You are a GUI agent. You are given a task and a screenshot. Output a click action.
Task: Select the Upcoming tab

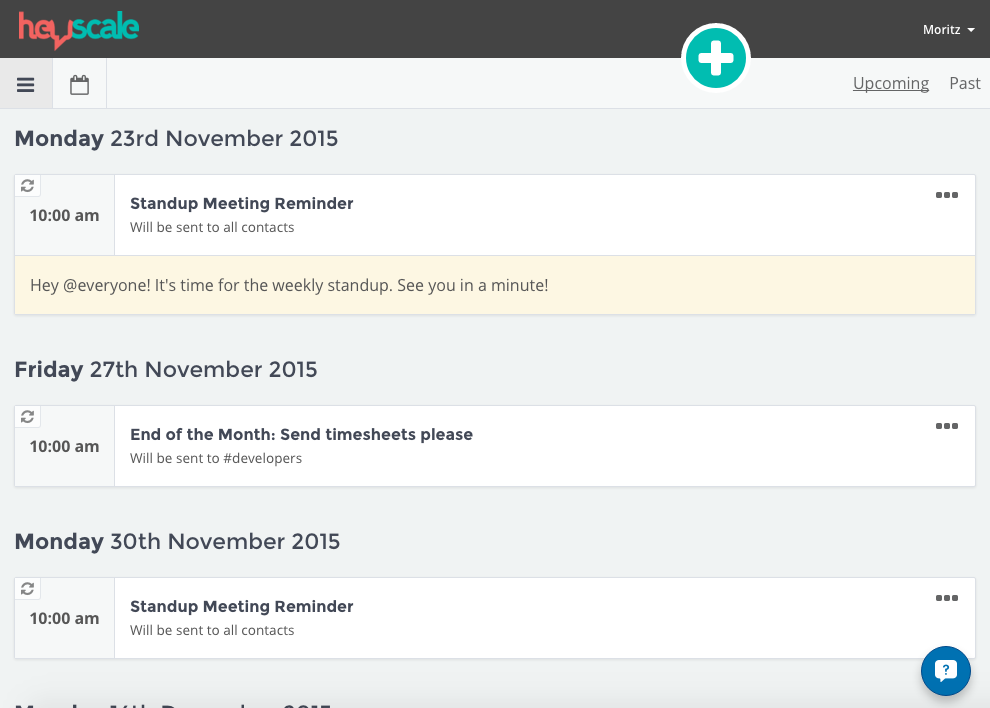click(890, 84)
